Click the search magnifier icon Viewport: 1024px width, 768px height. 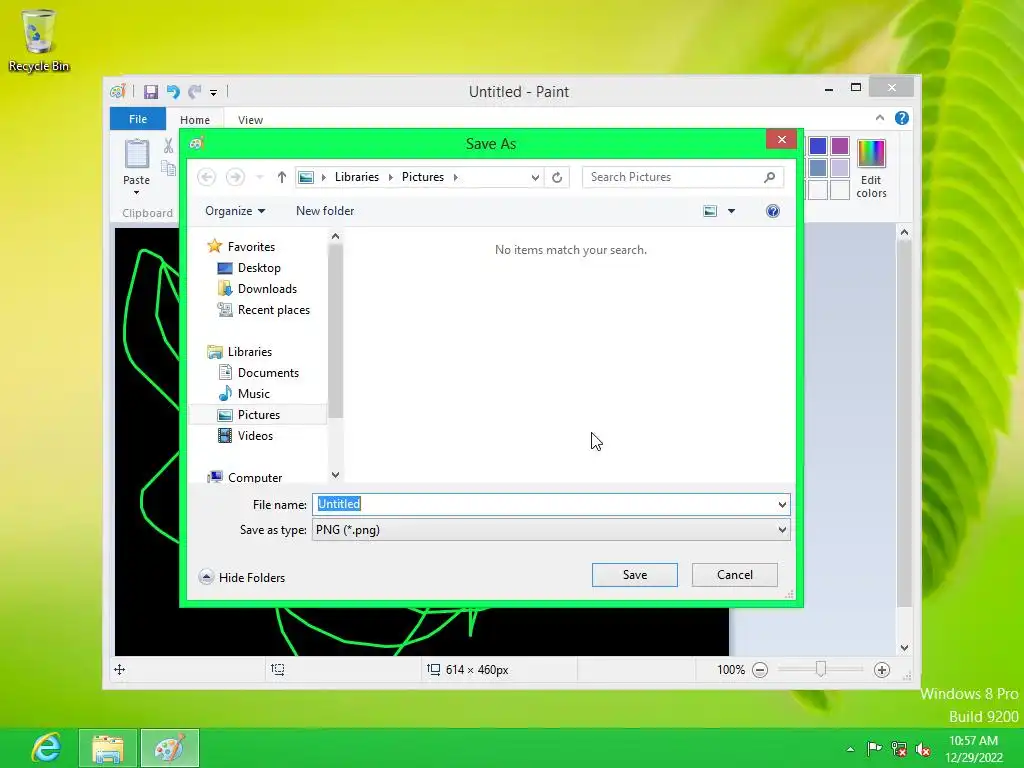tap(769, 177)
